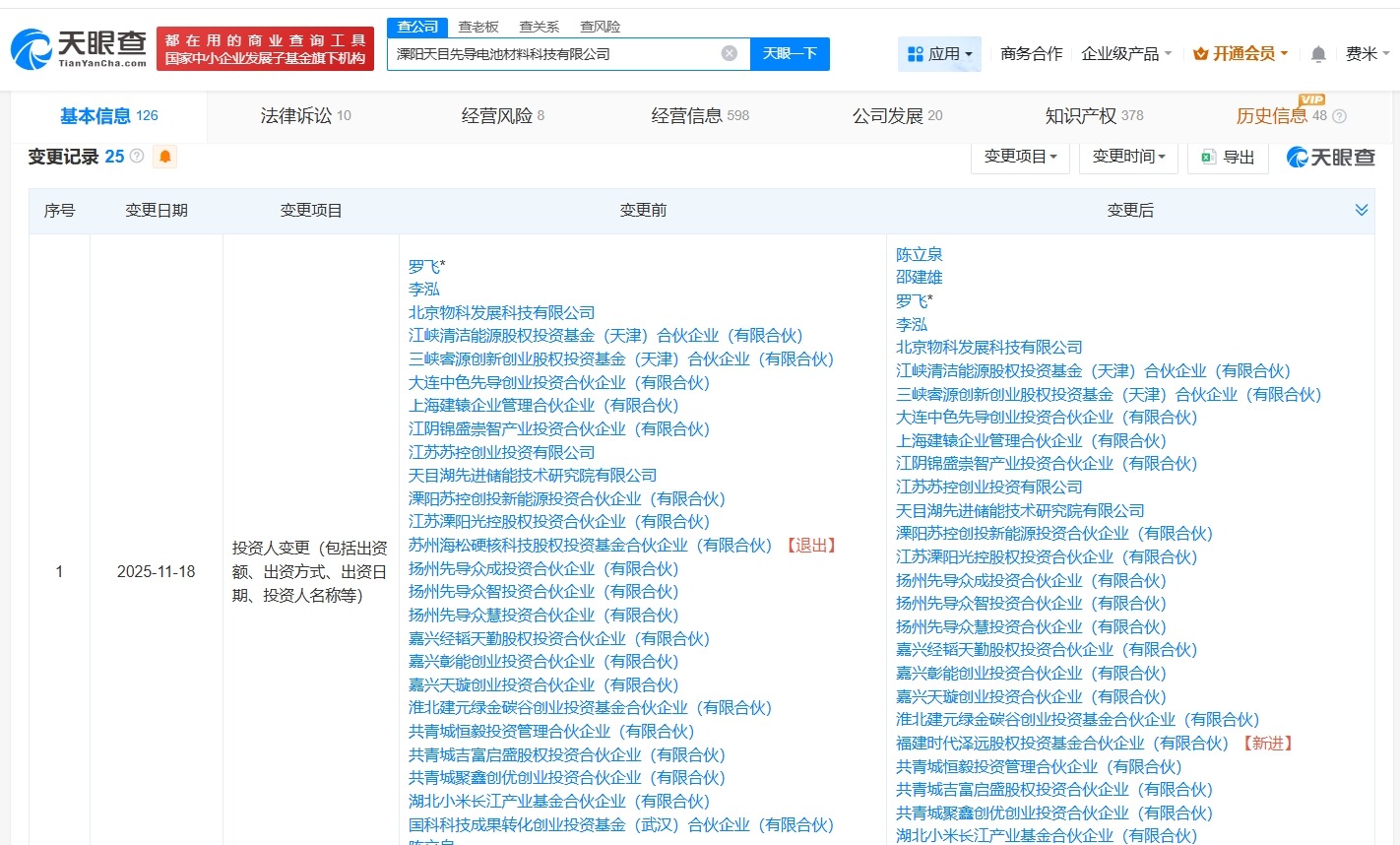
Task: Click the orange alert bell beside 变更记录
Action: coord(164,156)
